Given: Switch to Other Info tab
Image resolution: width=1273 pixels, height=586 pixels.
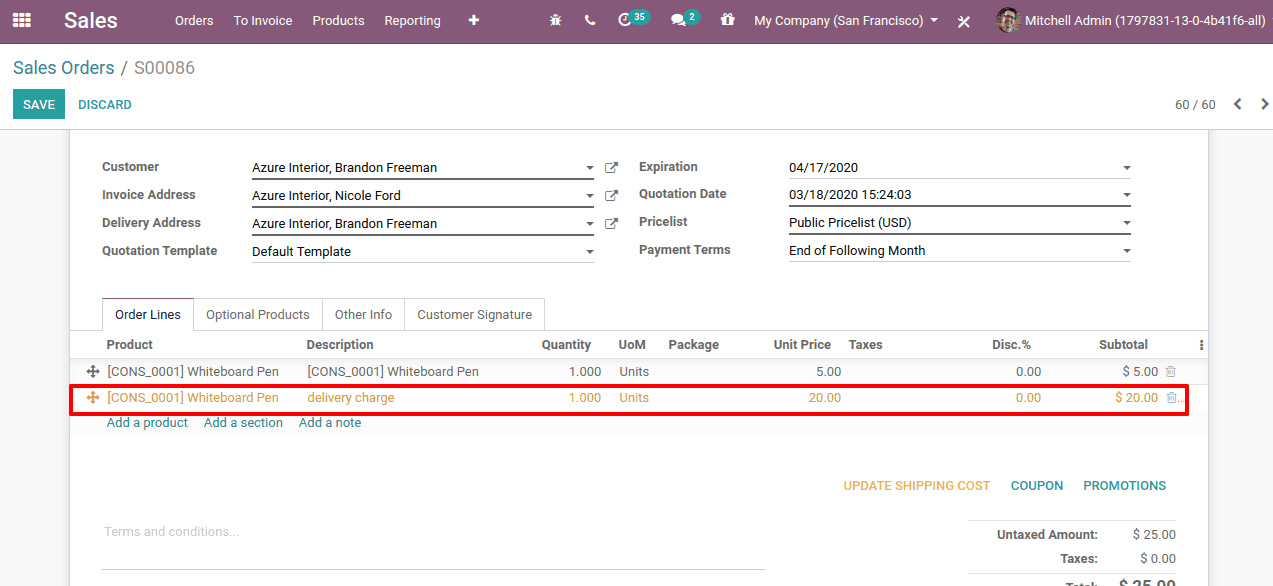Looking at the screenshot, I should pos(363,314).
